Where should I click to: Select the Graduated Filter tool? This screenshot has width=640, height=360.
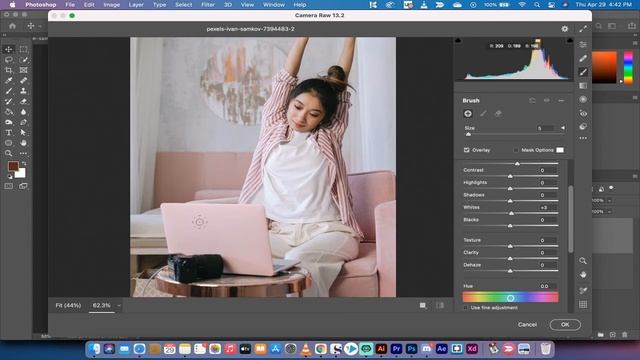[x=583, y=86]
